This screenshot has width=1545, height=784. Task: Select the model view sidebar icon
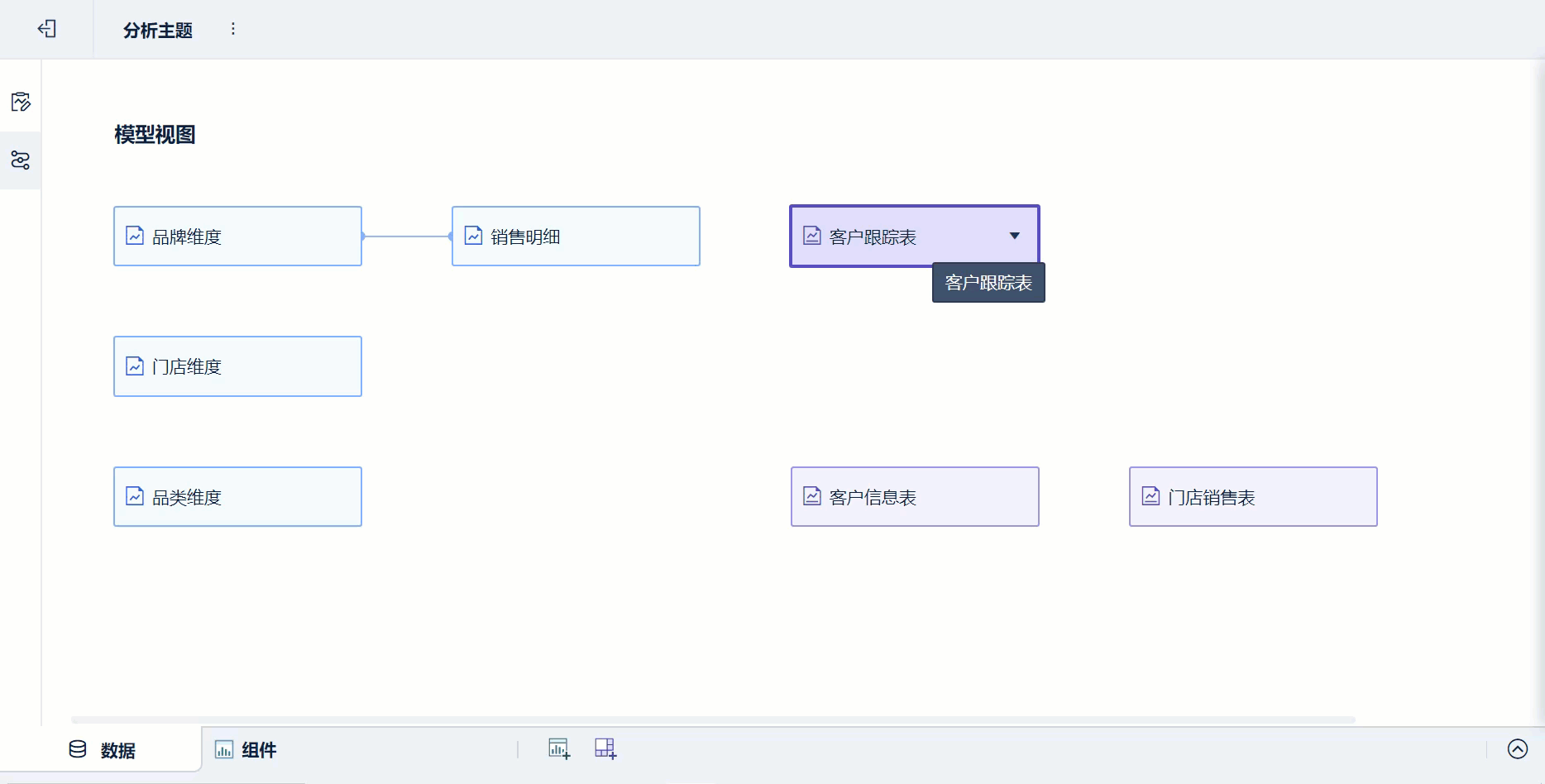click(x=21, y=160)
